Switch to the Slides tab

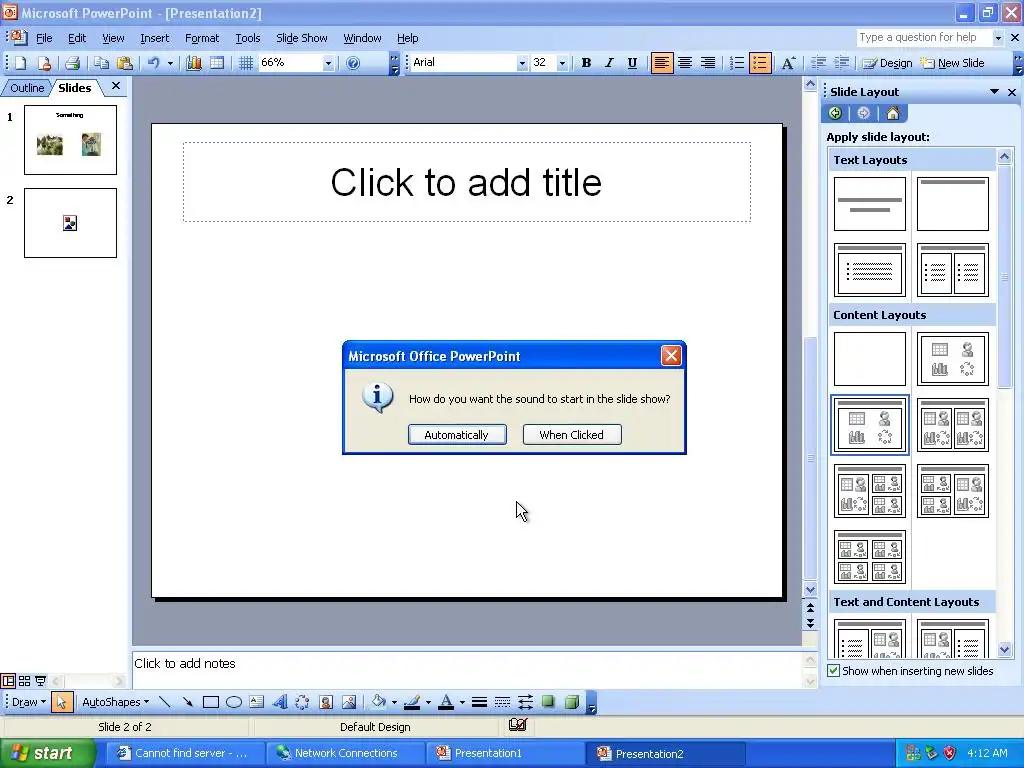[74, 88]
